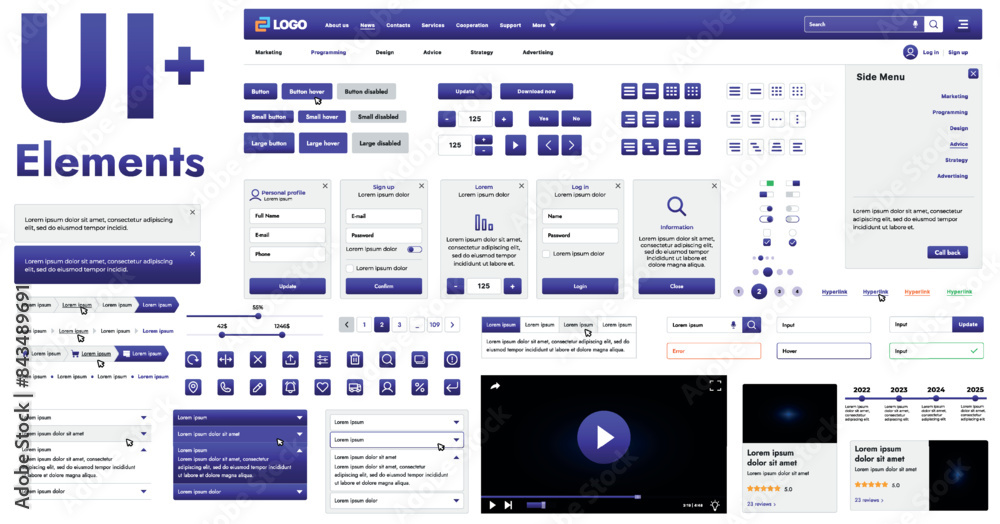Click the Download now button
1000x524 pixels.
(536, 91)
